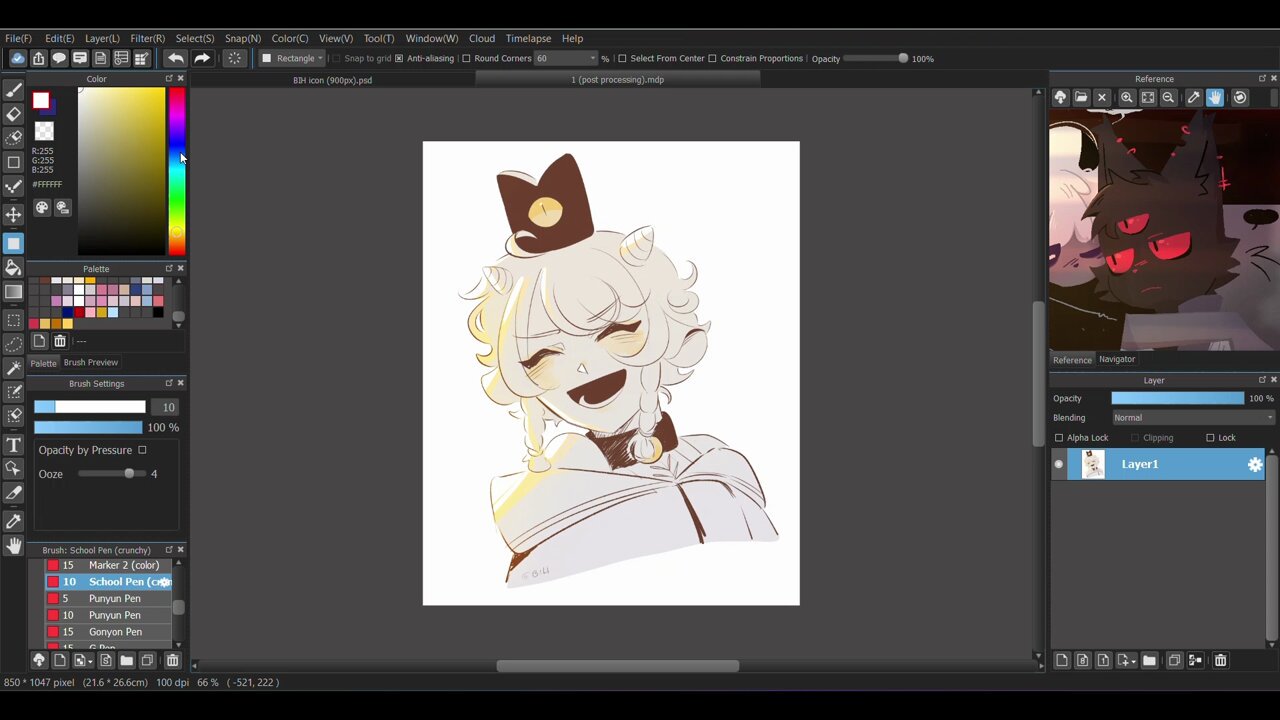Open the Timelapse menu
This screenshot has width=1280, height=720.
pyautogui.click(x=528, y=38)
